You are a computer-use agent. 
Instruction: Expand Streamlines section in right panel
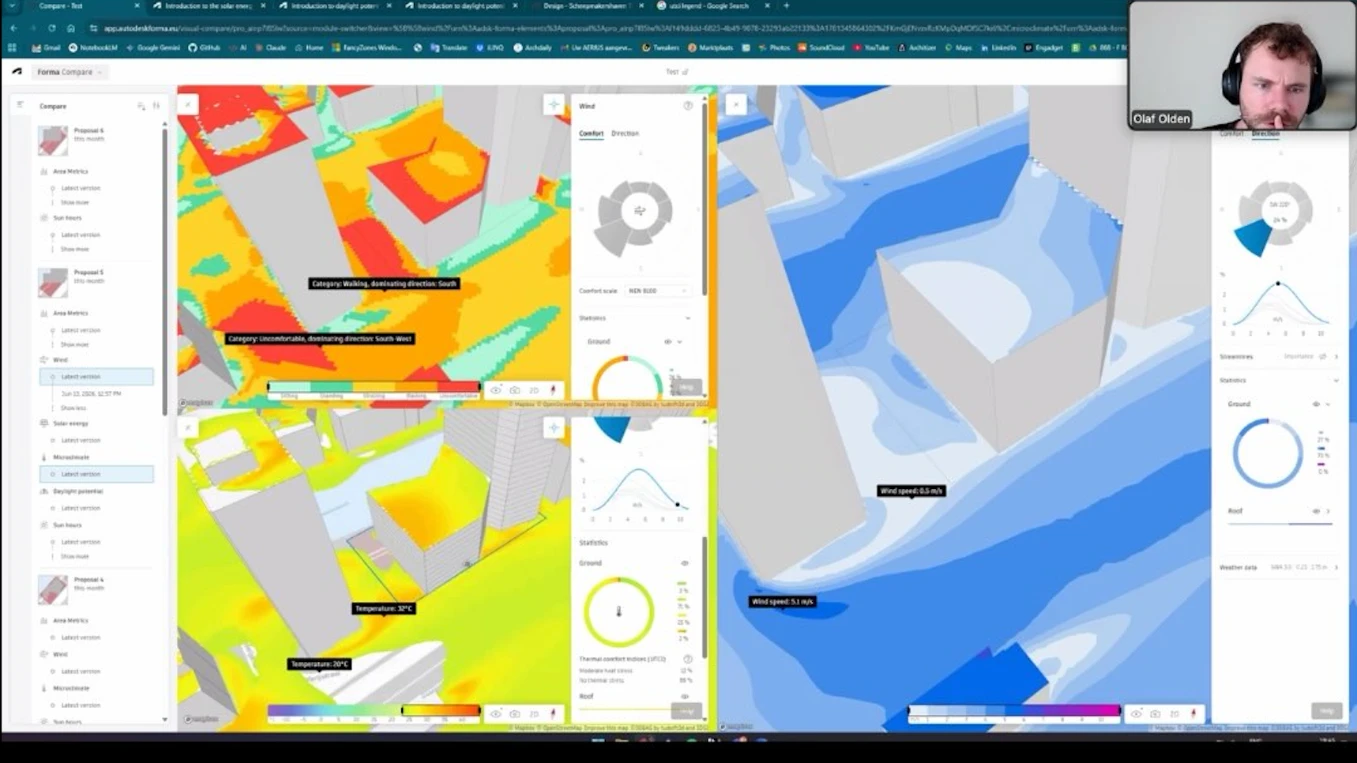point(1337,357)
